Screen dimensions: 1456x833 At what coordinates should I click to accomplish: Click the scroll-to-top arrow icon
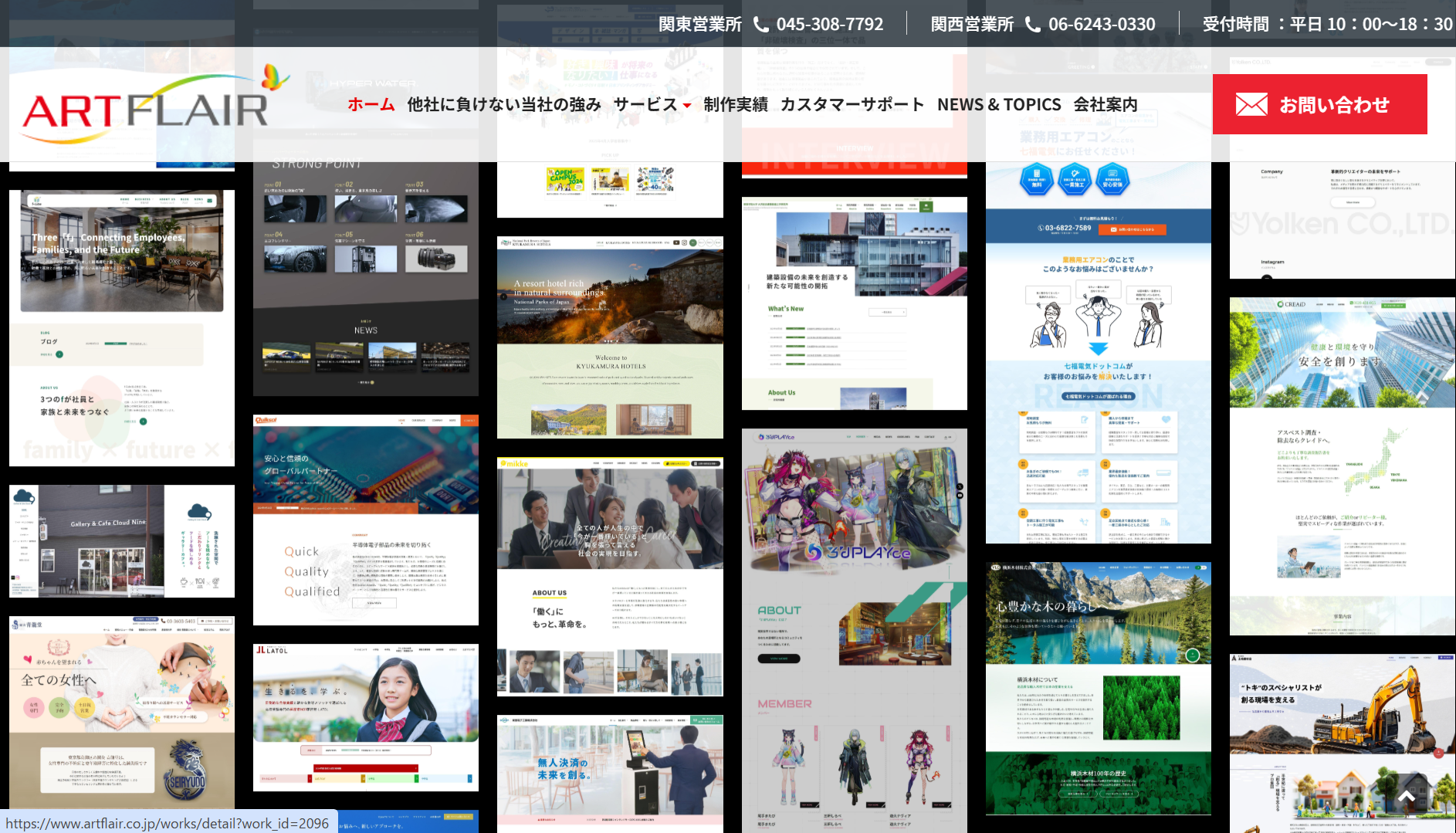coord(1407,796)
